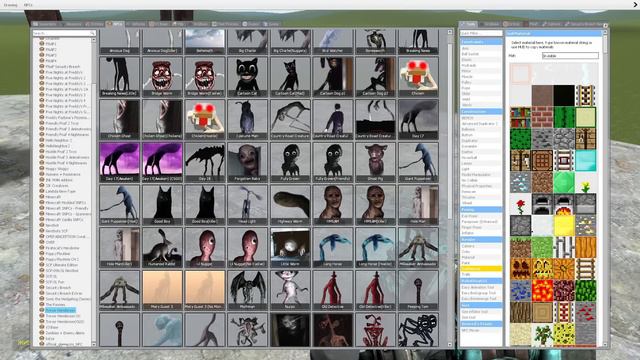Select the highlighted SubMaterial tool
This screenshot has height=360, width=640.
point(481,269)
